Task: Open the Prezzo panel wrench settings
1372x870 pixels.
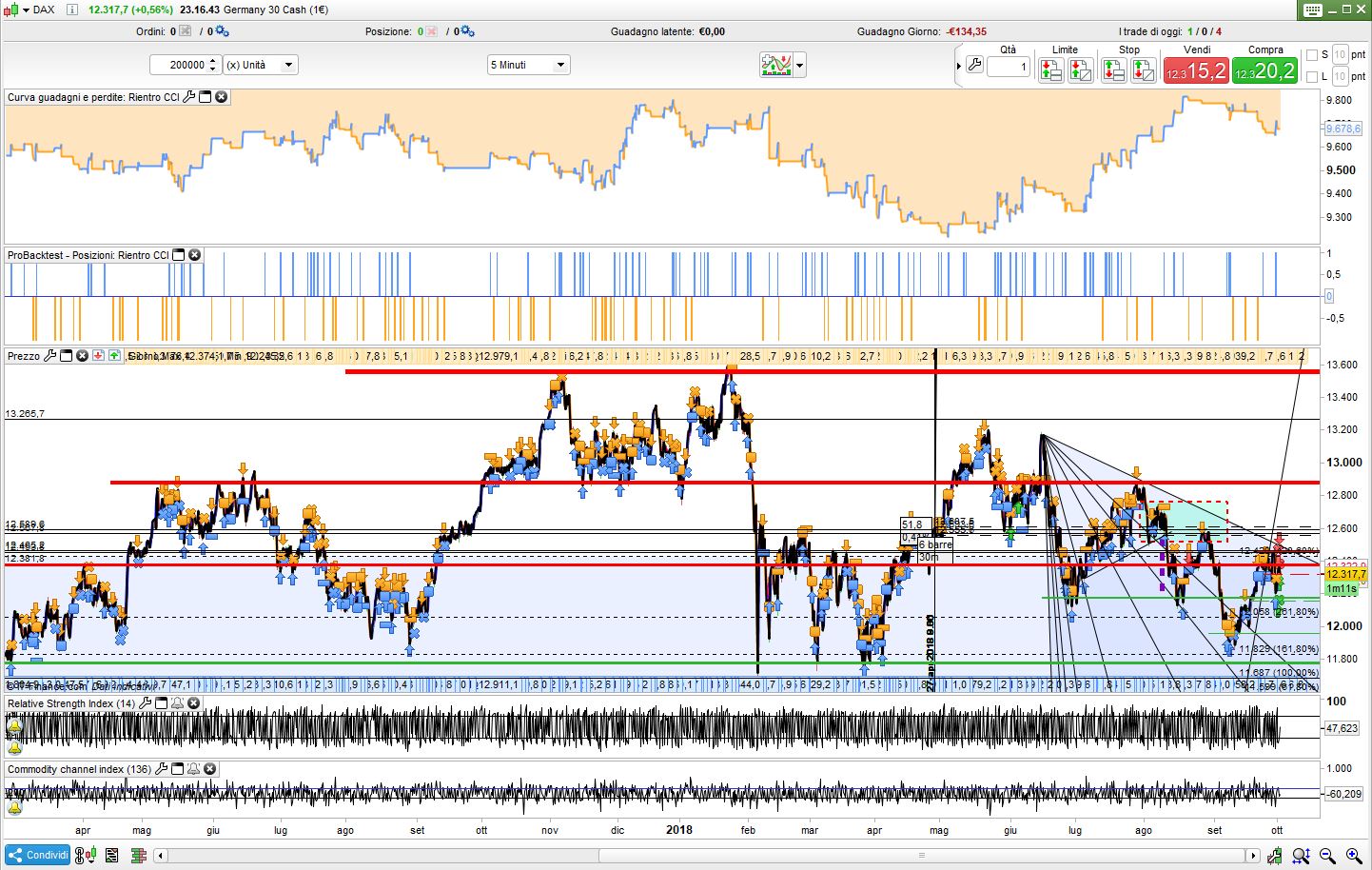Action: point(50,356)
